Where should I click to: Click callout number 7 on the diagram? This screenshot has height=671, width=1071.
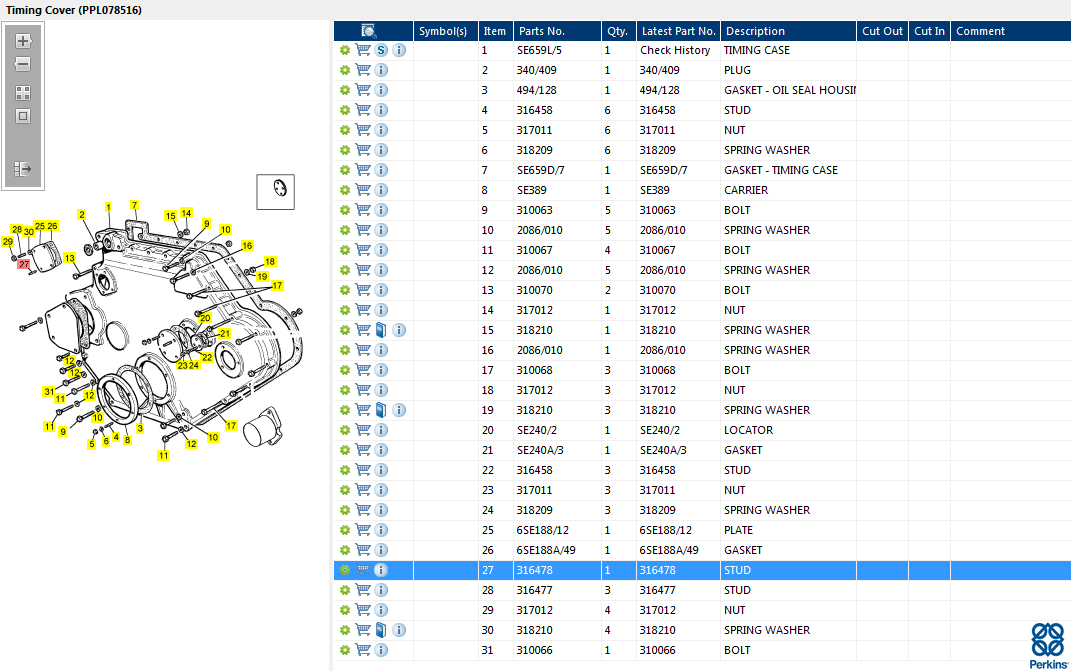134,205
